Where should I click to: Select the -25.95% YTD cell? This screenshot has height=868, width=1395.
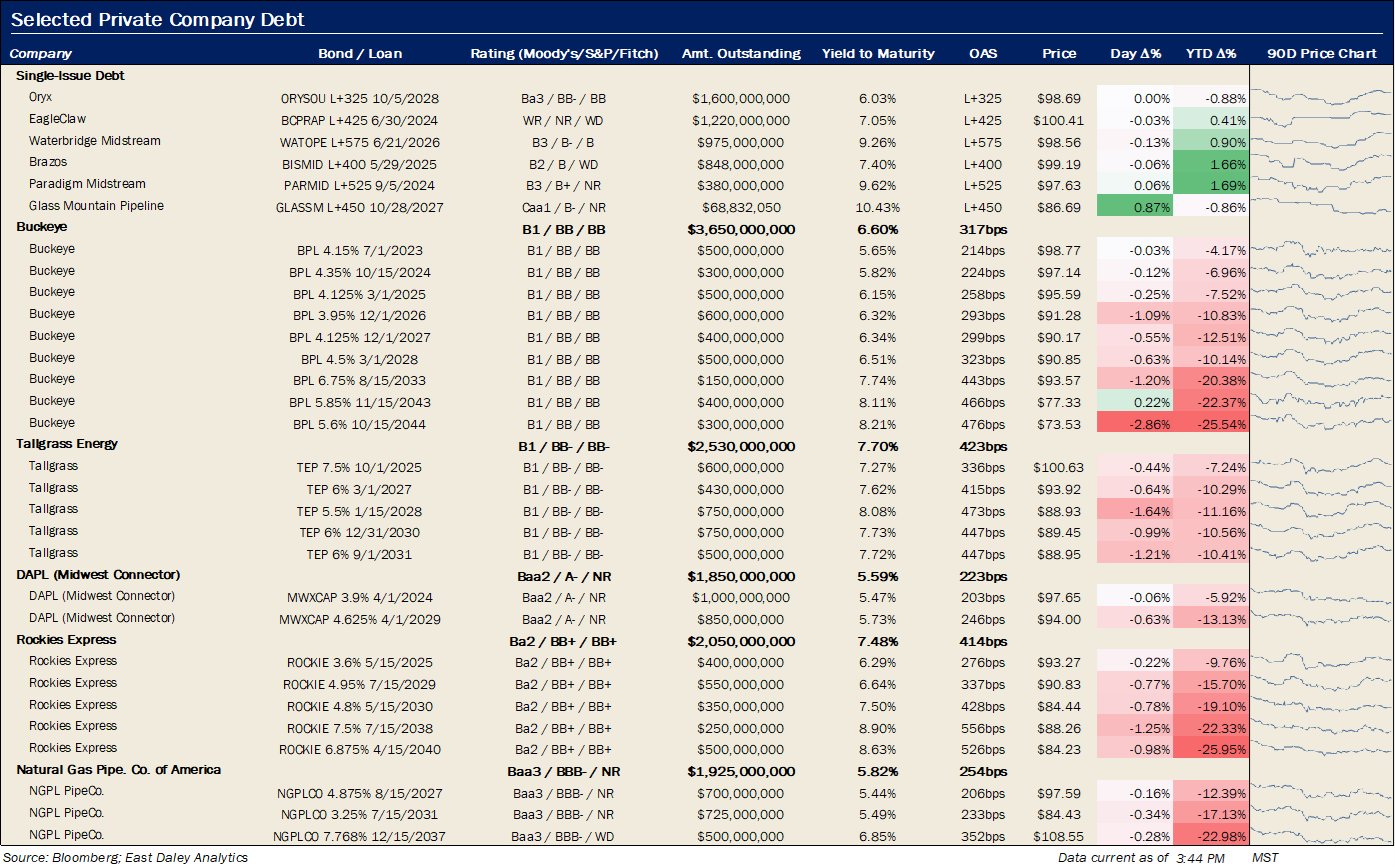point(1211,749)
